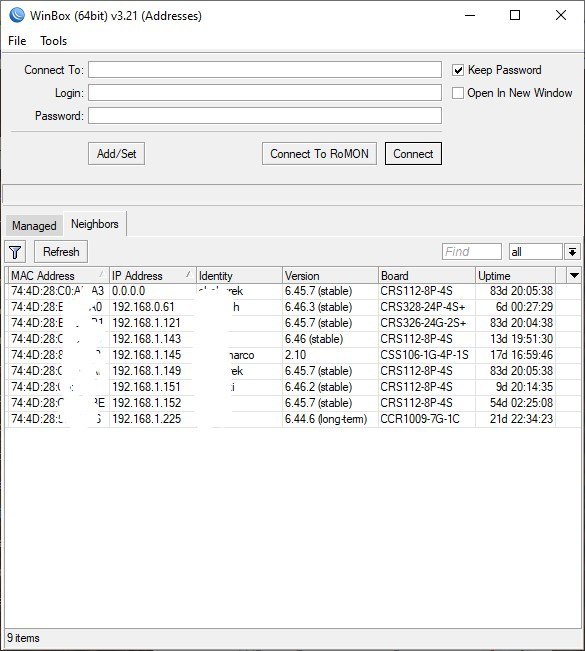Click board CRS328-24P-4S+ cell
Viewport: 585px width, 651px height.
(x=423, y=307)
